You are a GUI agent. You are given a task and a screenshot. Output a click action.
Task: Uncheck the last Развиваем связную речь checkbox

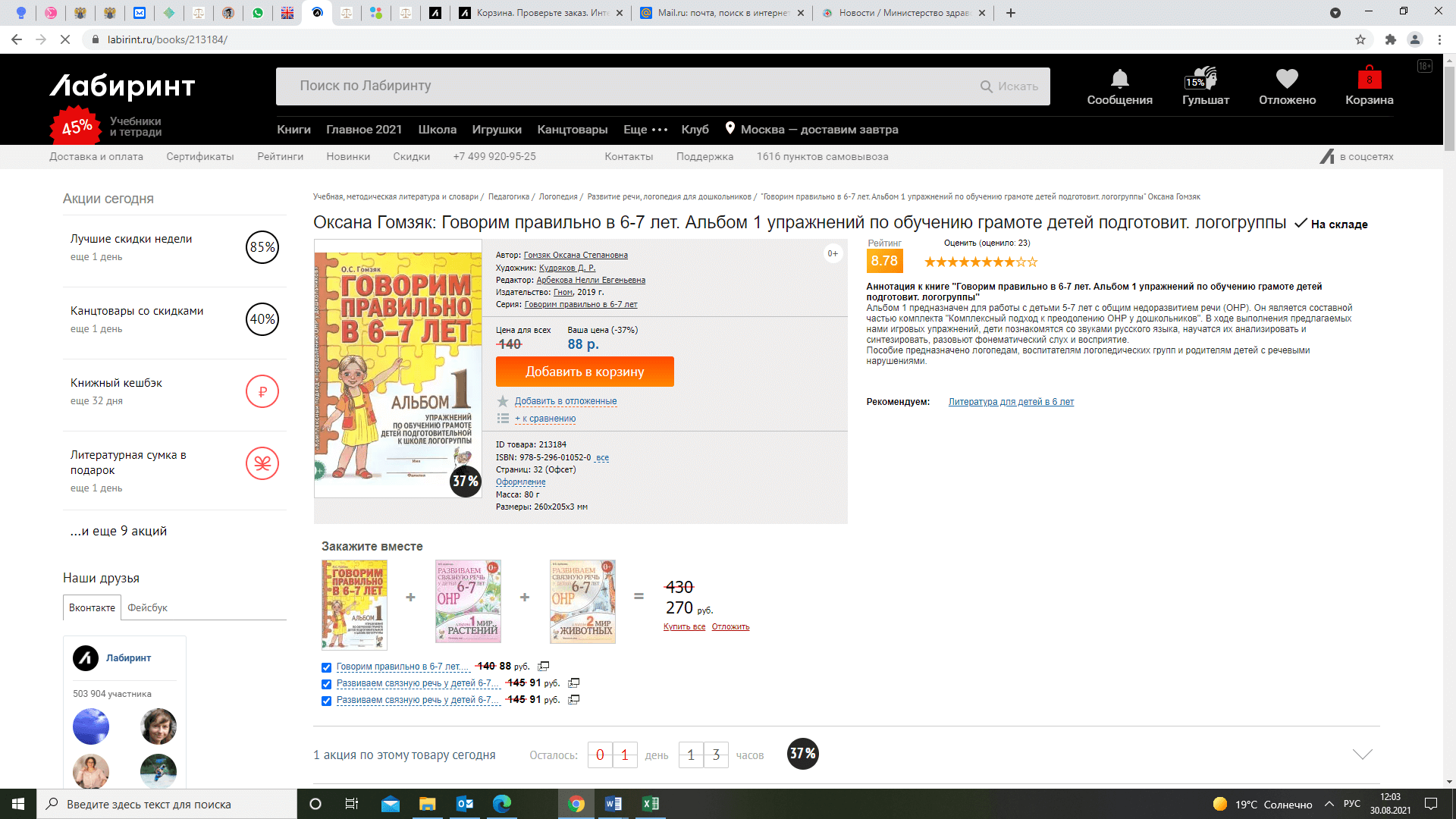326,701
